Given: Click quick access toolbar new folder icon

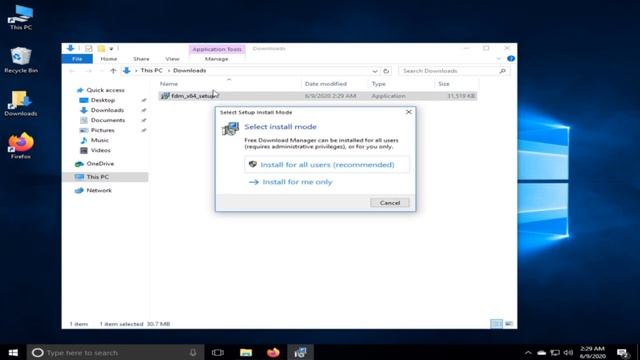Looking at the screenshot, I should click(x=101, y=49).
